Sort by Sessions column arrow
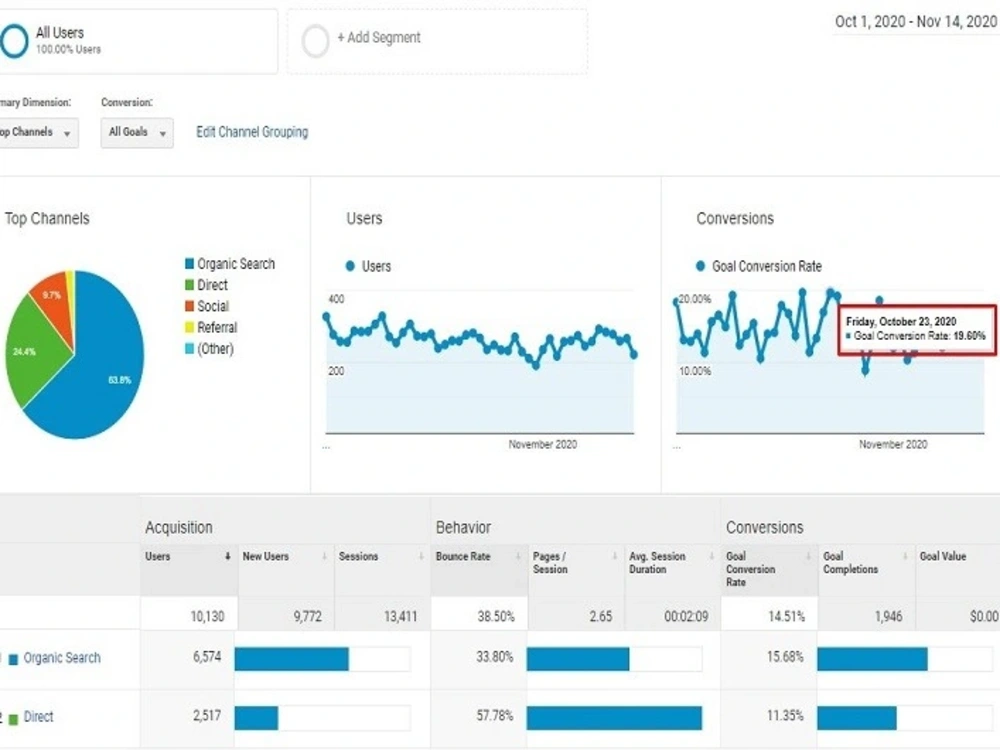Image resolution: width=1000 pixels, height=750 pixels. [x=421, y=557]
